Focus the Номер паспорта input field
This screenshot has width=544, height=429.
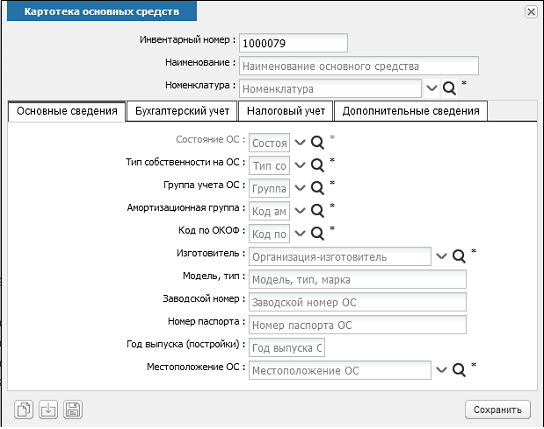358,325
